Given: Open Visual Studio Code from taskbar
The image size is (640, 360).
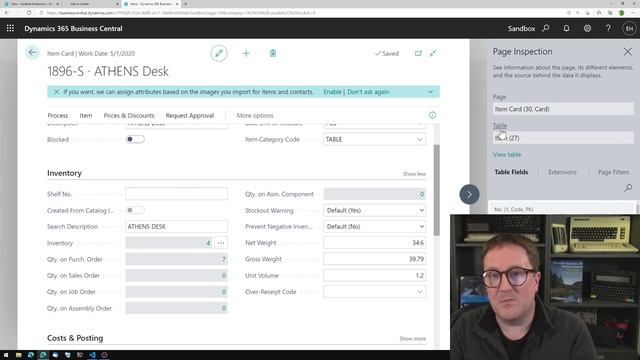Looking at the screenshot, I should [92, 355].
